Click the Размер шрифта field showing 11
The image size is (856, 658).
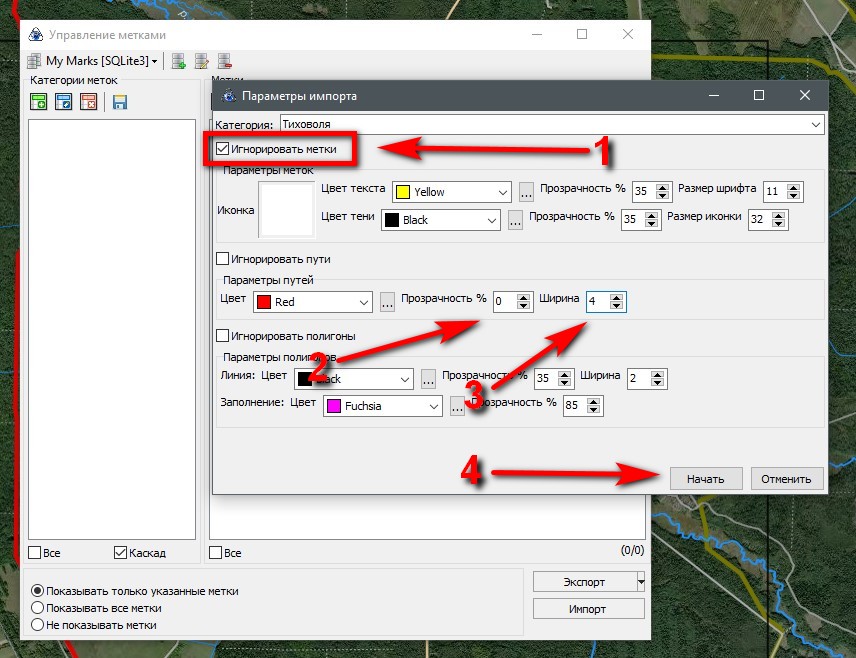[776, 192]
